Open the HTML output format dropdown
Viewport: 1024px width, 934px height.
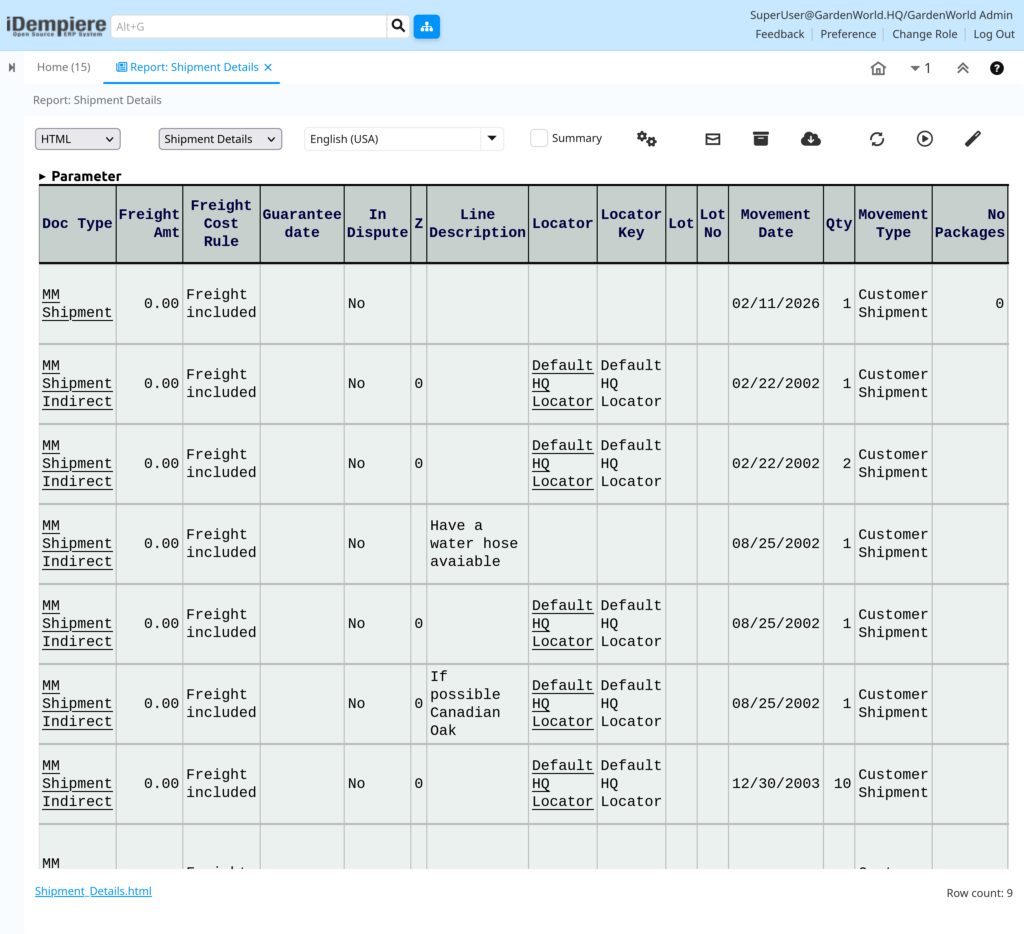coord(78,139)
